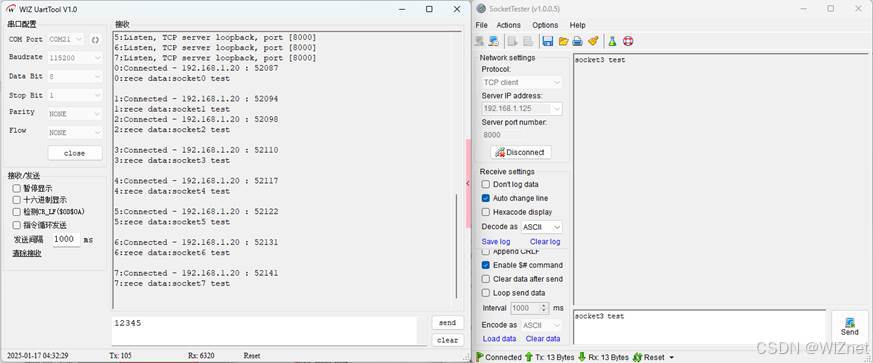Click the COM port refresh icon button
The height and width of the screenshot is (363, 873).
[95, 40]
